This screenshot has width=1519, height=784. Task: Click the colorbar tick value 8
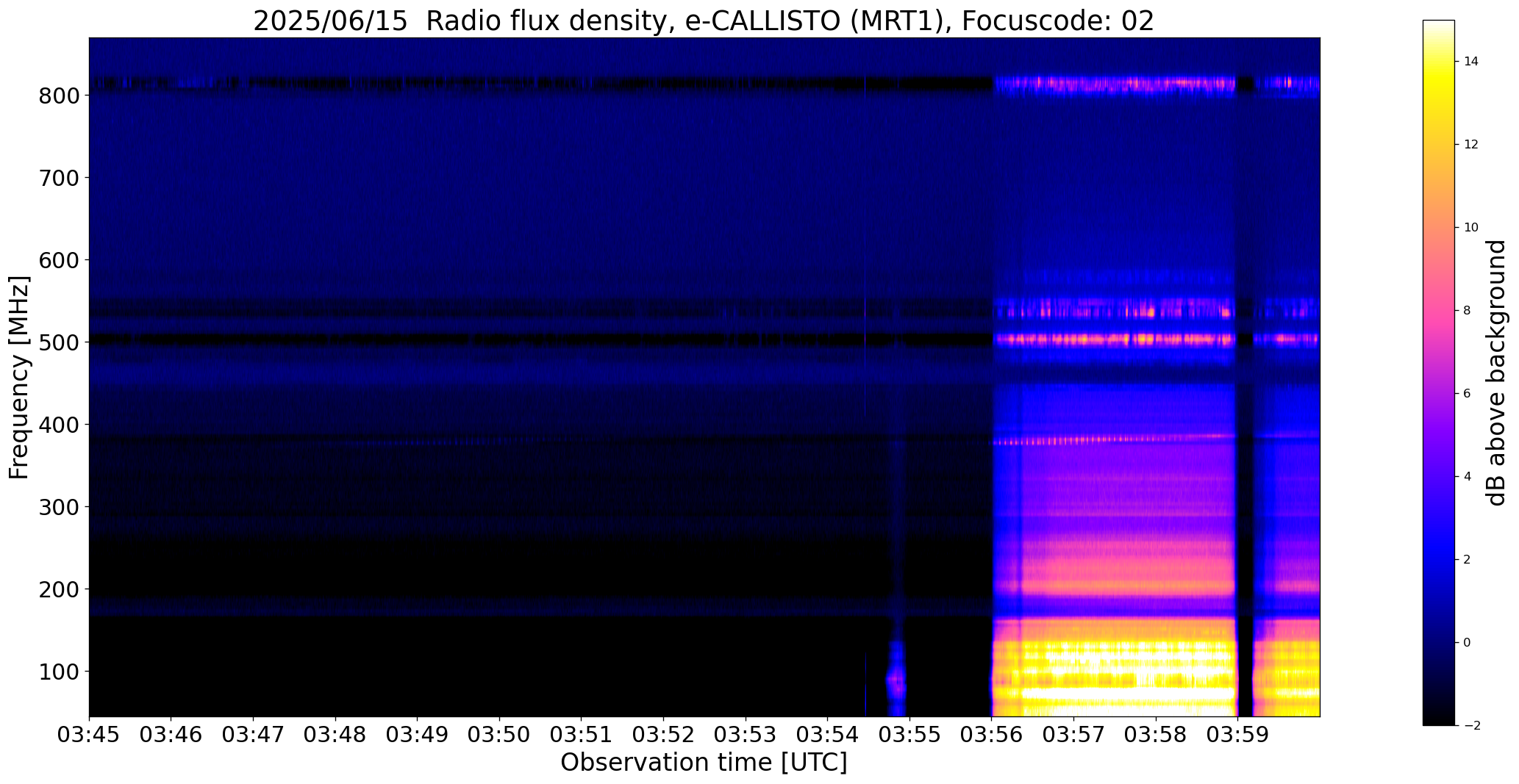click(x=1467, y=311)
